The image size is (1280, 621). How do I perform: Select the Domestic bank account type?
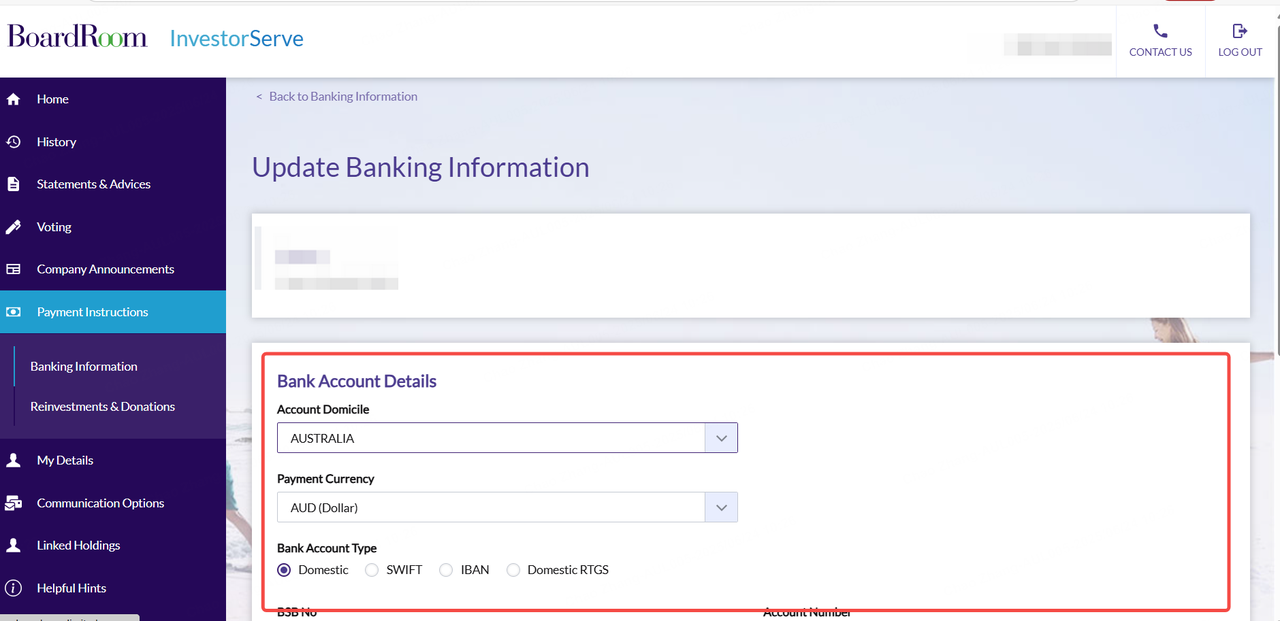(285, 570)
